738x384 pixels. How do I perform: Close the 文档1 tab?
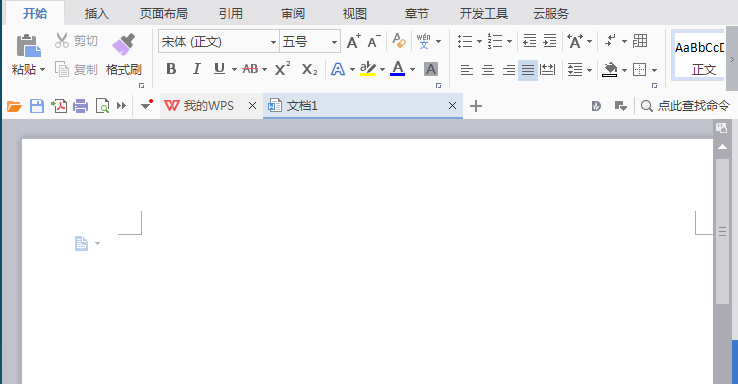(452, 106)
